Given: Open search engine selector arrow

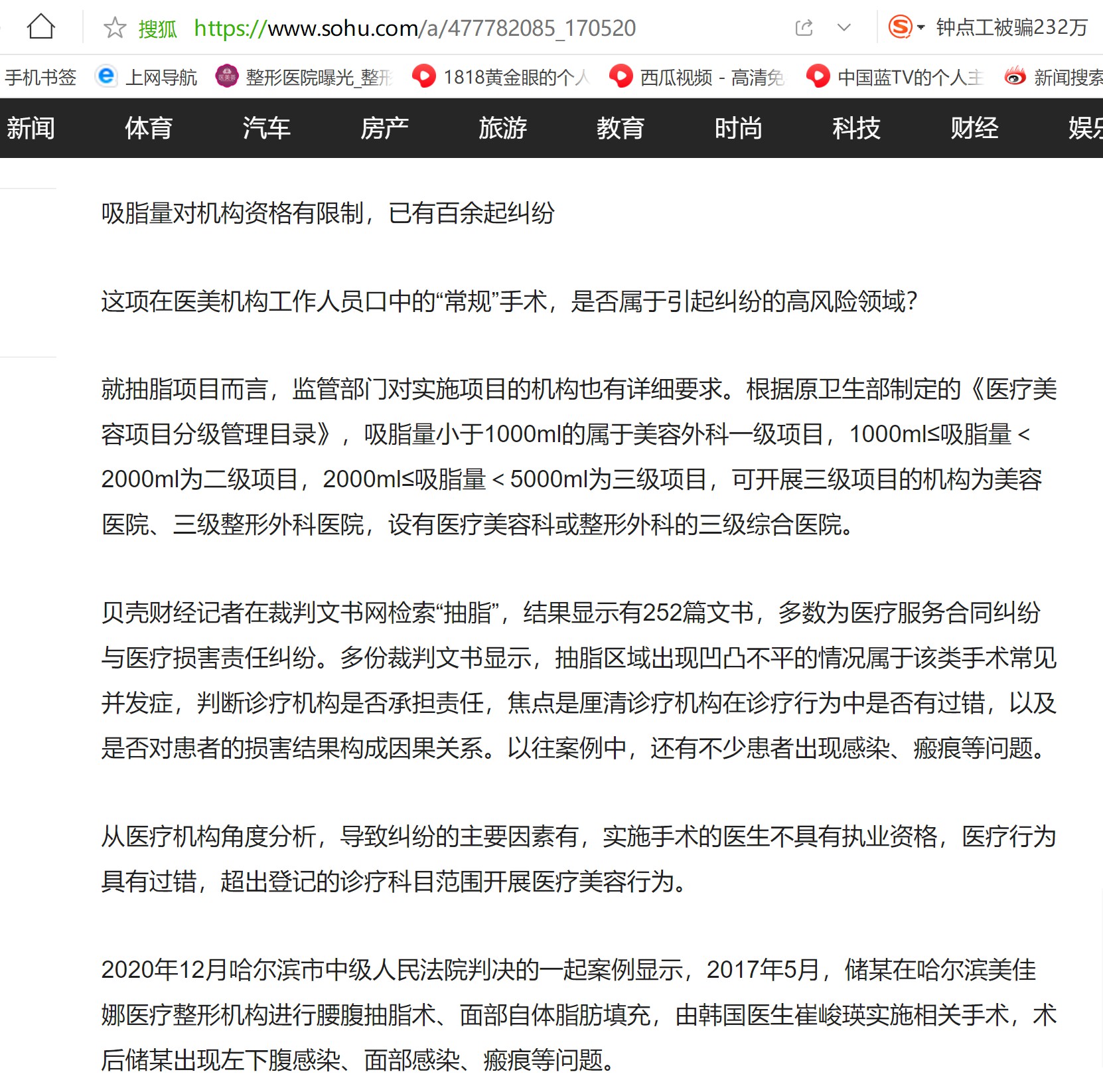Looking at the screenshot, I should coord(920,28).
